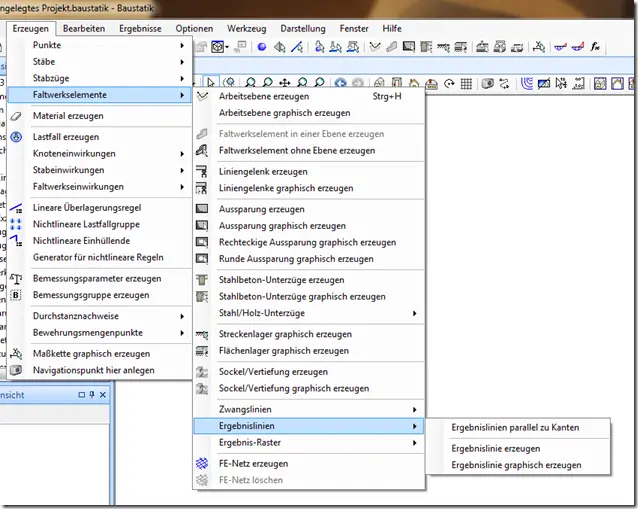Image resolution: width=638 pixels, height=509 pixels.
Task: Click the grid display toolbar icon
Action: tap(466, 84)
